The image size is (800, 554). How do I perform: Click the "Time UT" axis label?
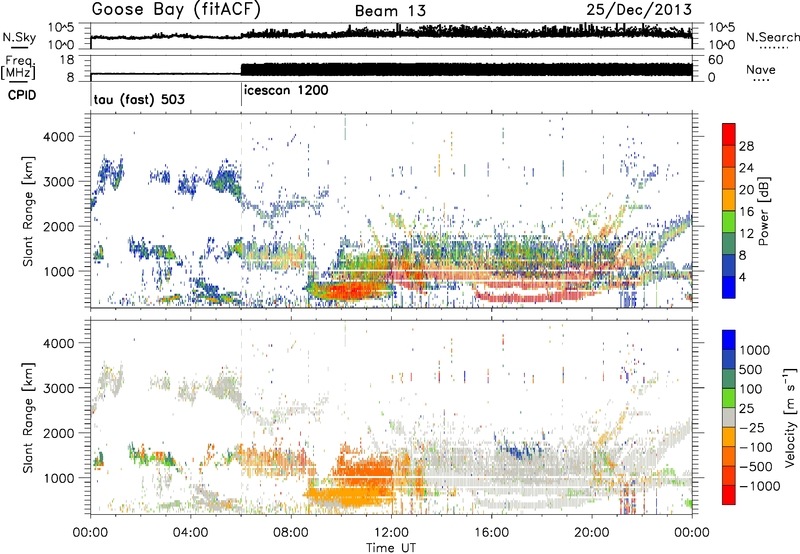pyautogui.click(x=391, y=548)
